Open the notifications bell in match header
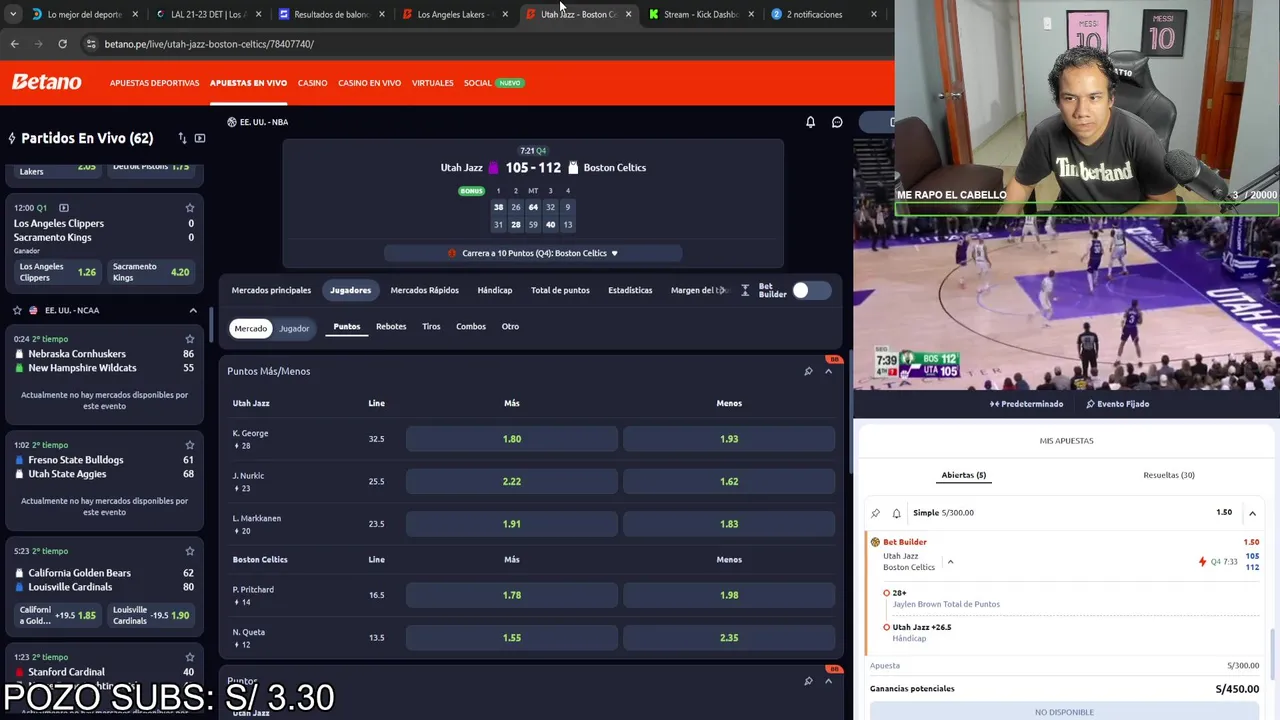 pos(810,122)
